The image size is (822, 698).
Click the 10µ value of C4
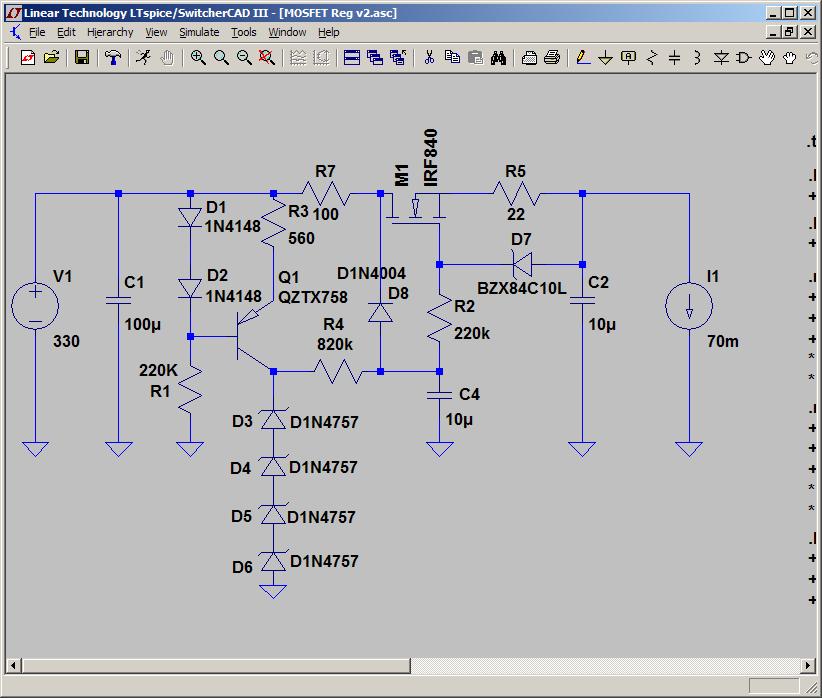tap(459, 420)
